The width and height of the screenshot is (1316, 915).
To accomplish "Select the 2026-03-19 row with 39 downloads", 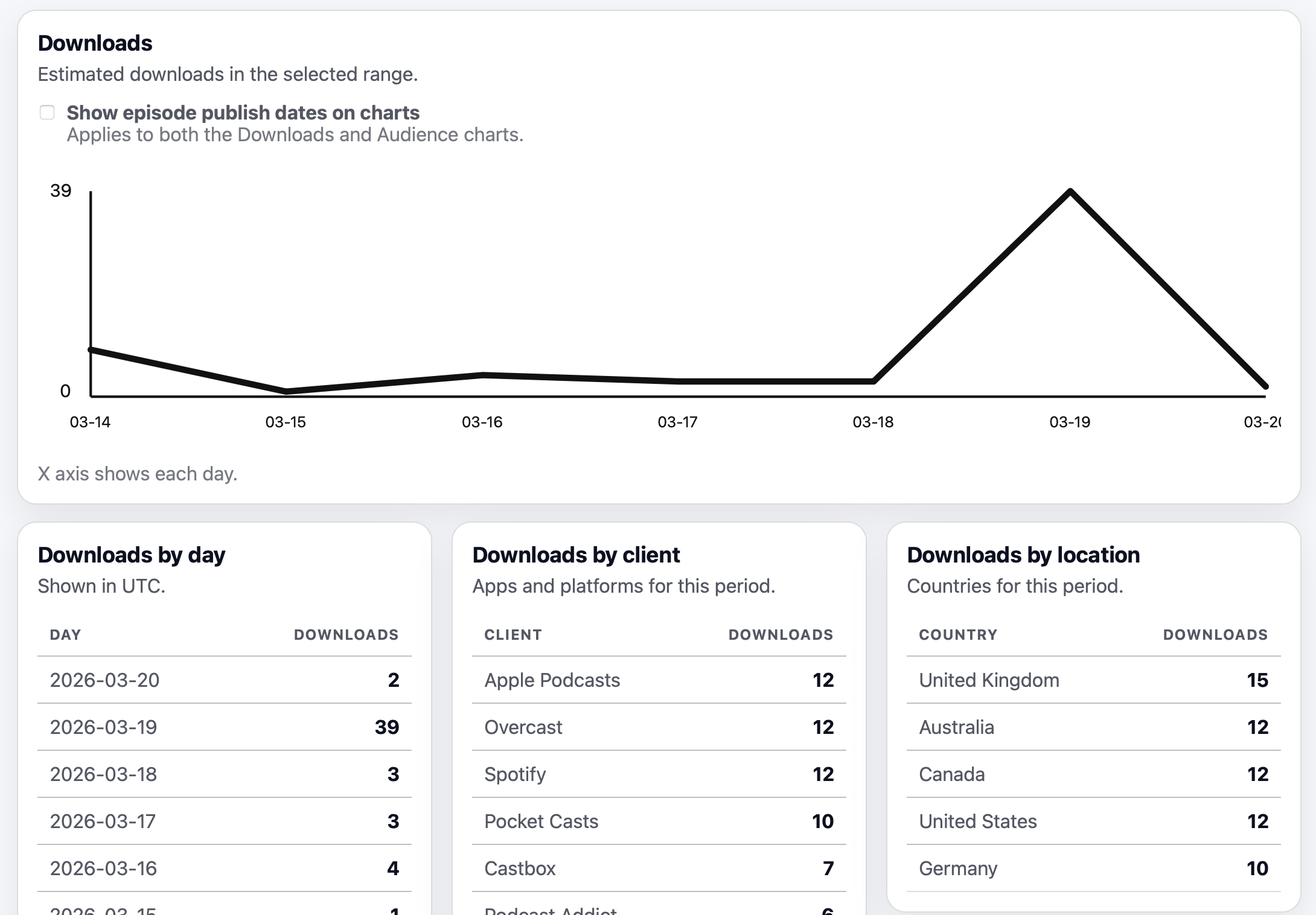I will [224, 727].
